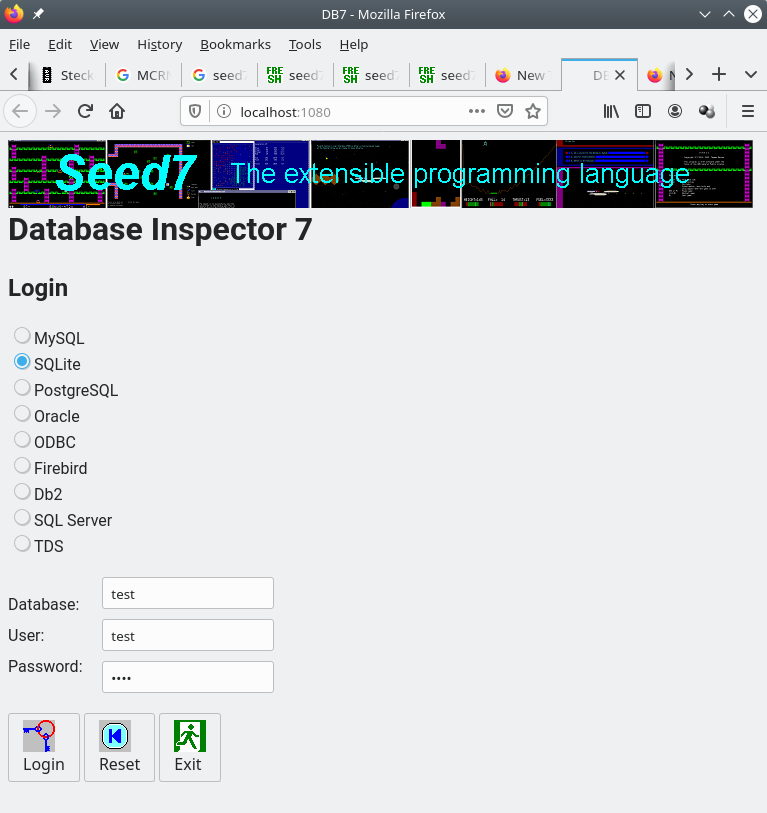Open page actions three-dots menu

477,111
